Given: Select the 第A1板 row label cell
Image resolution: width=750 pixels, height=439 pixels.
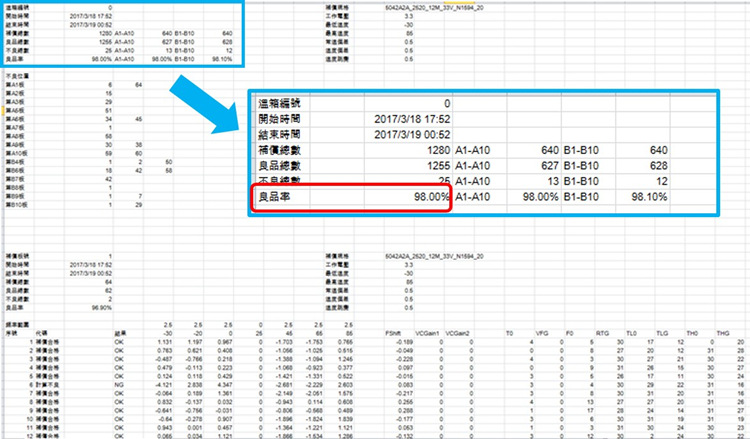Looking at the screenshot, I should (14, 84).
